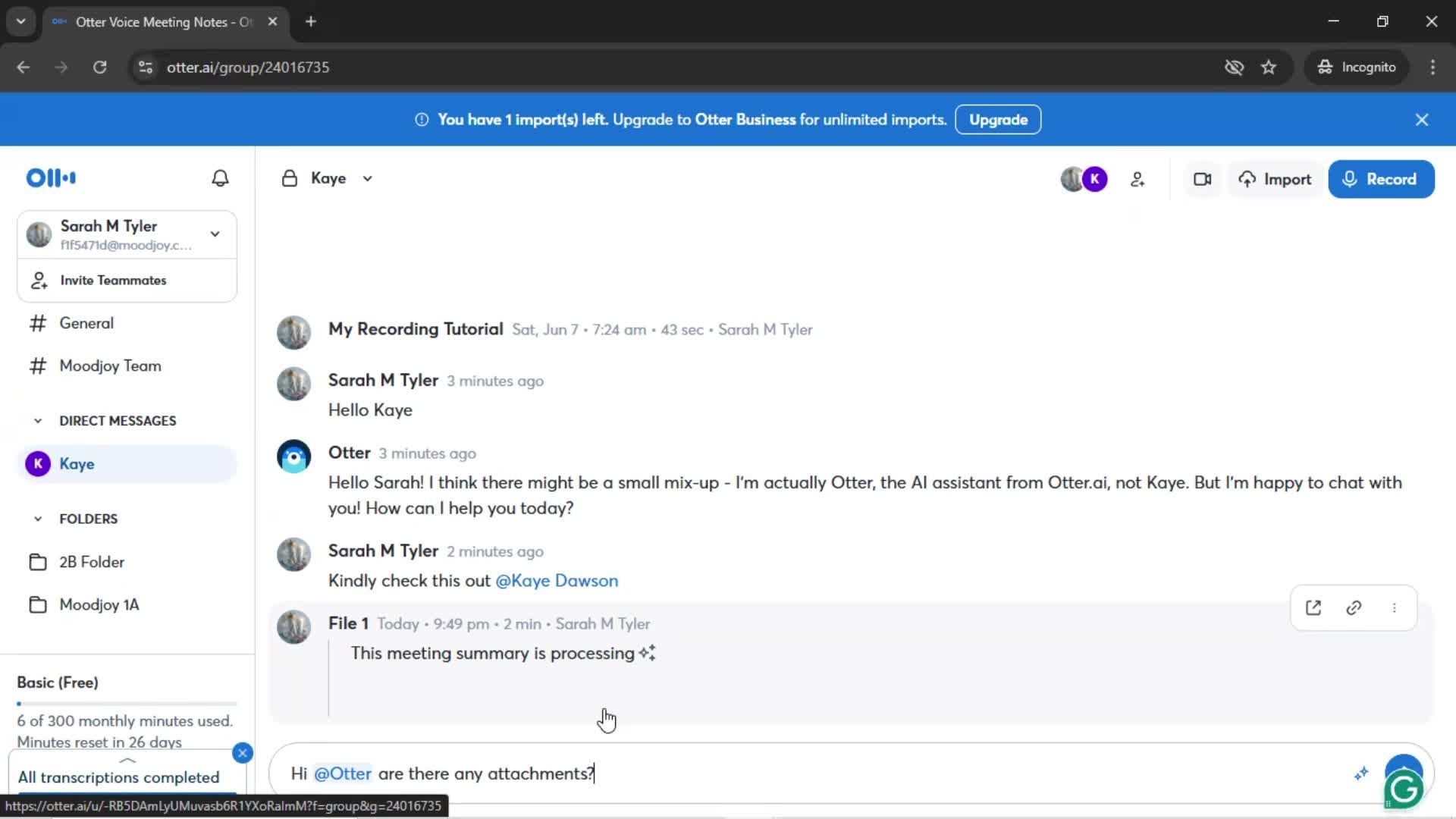Copy link to File 1 message
The image size is (1456, 819).
(1354, 608)
